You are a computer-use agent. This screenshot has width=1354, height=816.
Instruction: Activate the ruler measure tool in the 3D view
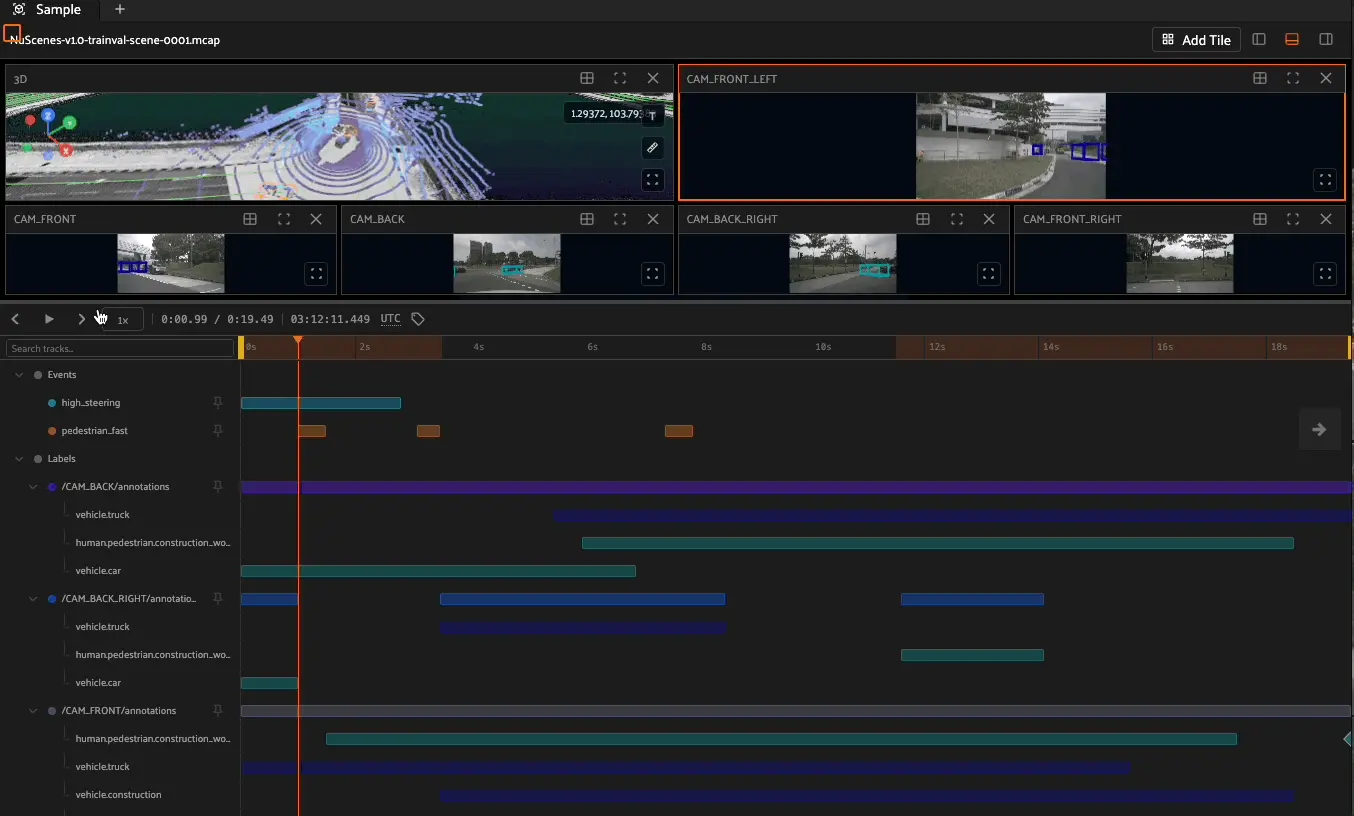point(652,148)
